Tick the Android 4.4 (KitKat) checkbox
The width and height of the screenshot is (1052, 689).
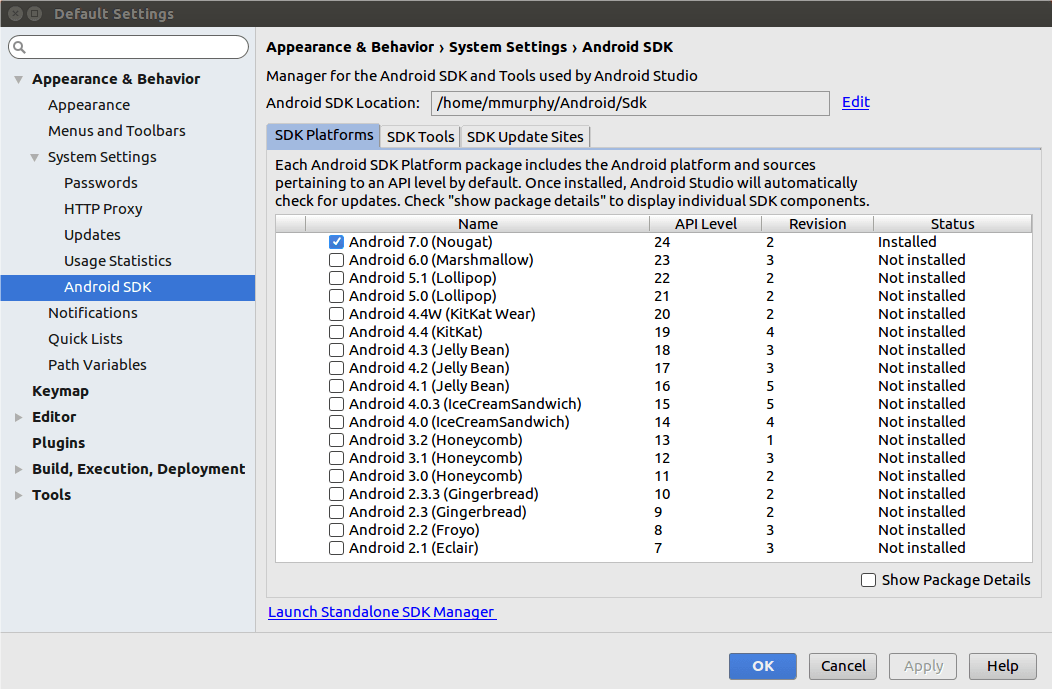point(337,332)
